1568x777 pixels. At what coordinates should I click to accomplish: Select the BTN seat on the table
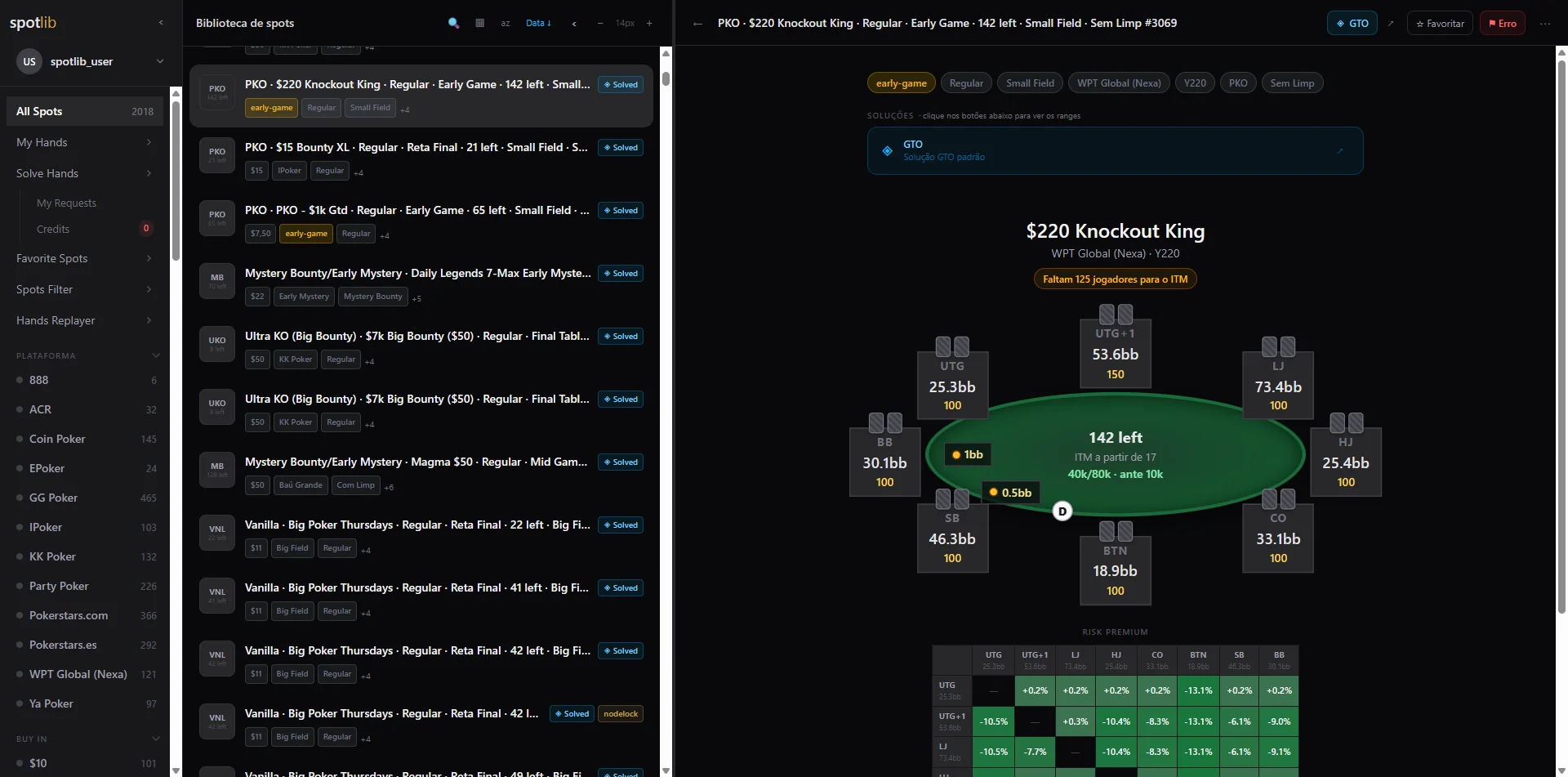(x=1116, y=570)
